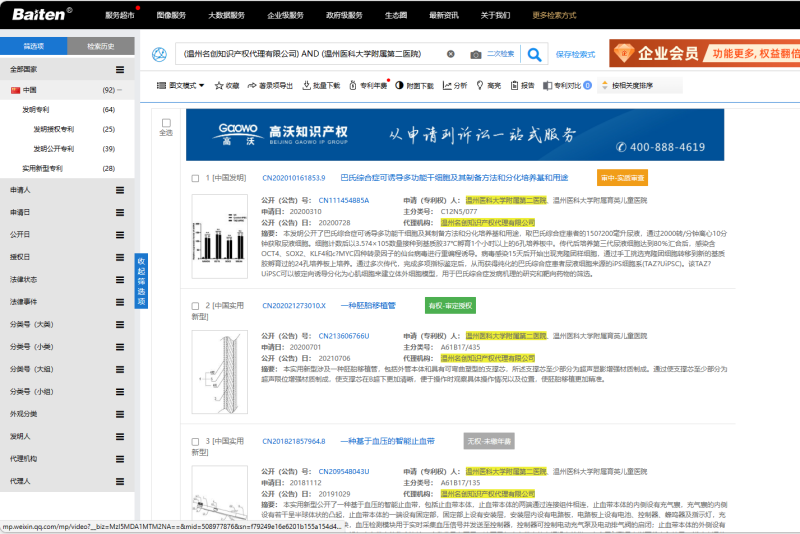Check result 1 checkbox for CN202010161853.9

pos(195,179)
